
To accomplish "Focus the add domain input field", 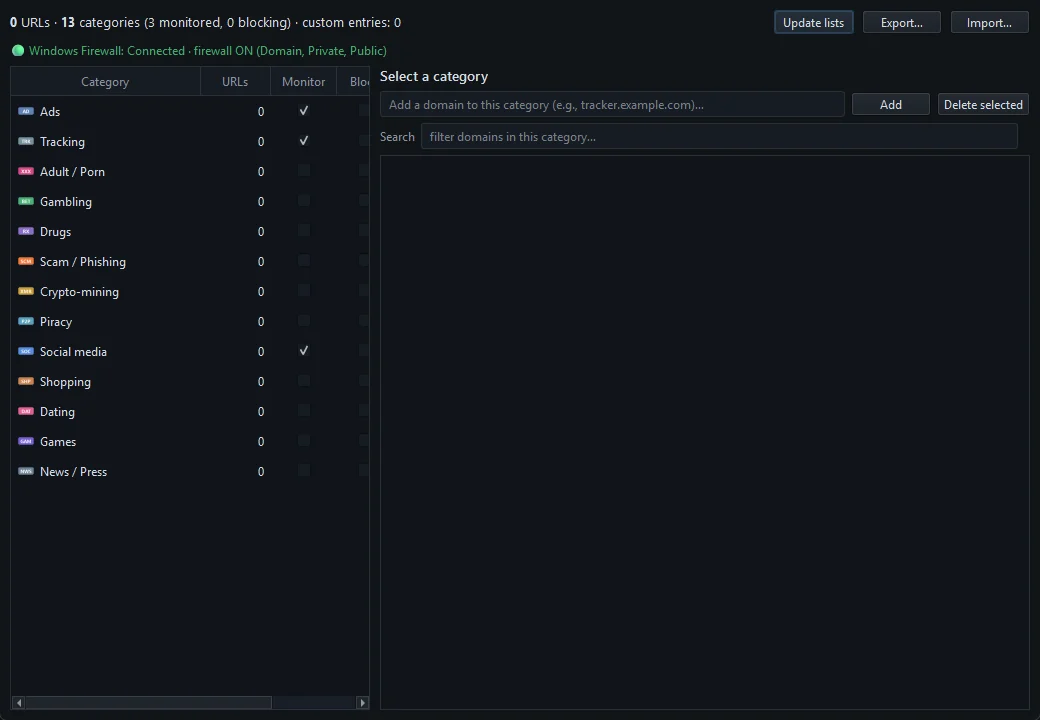I will [612, 105].
